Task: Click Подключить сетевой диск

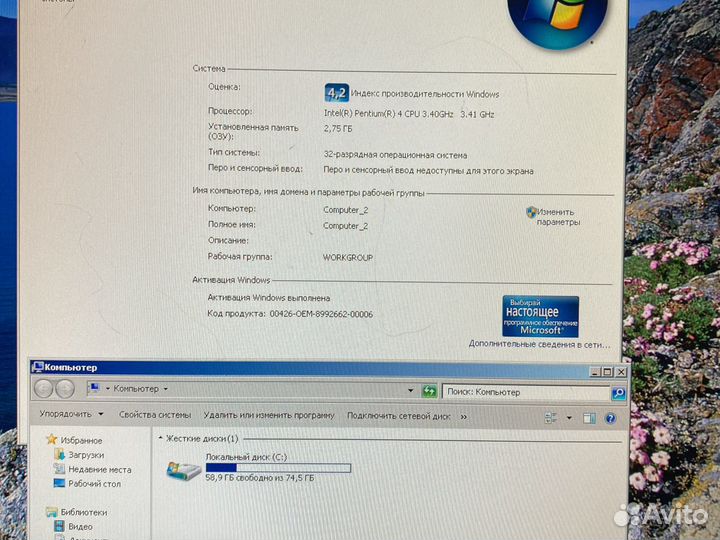Action: (x=399, y=416)
